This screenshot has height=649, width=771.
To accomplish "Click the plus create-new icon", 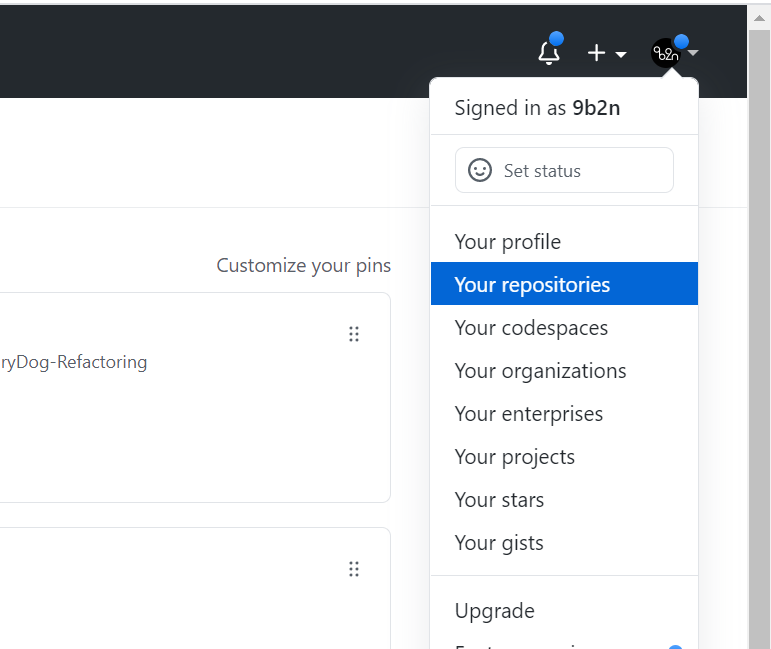I will pos(596,53).
